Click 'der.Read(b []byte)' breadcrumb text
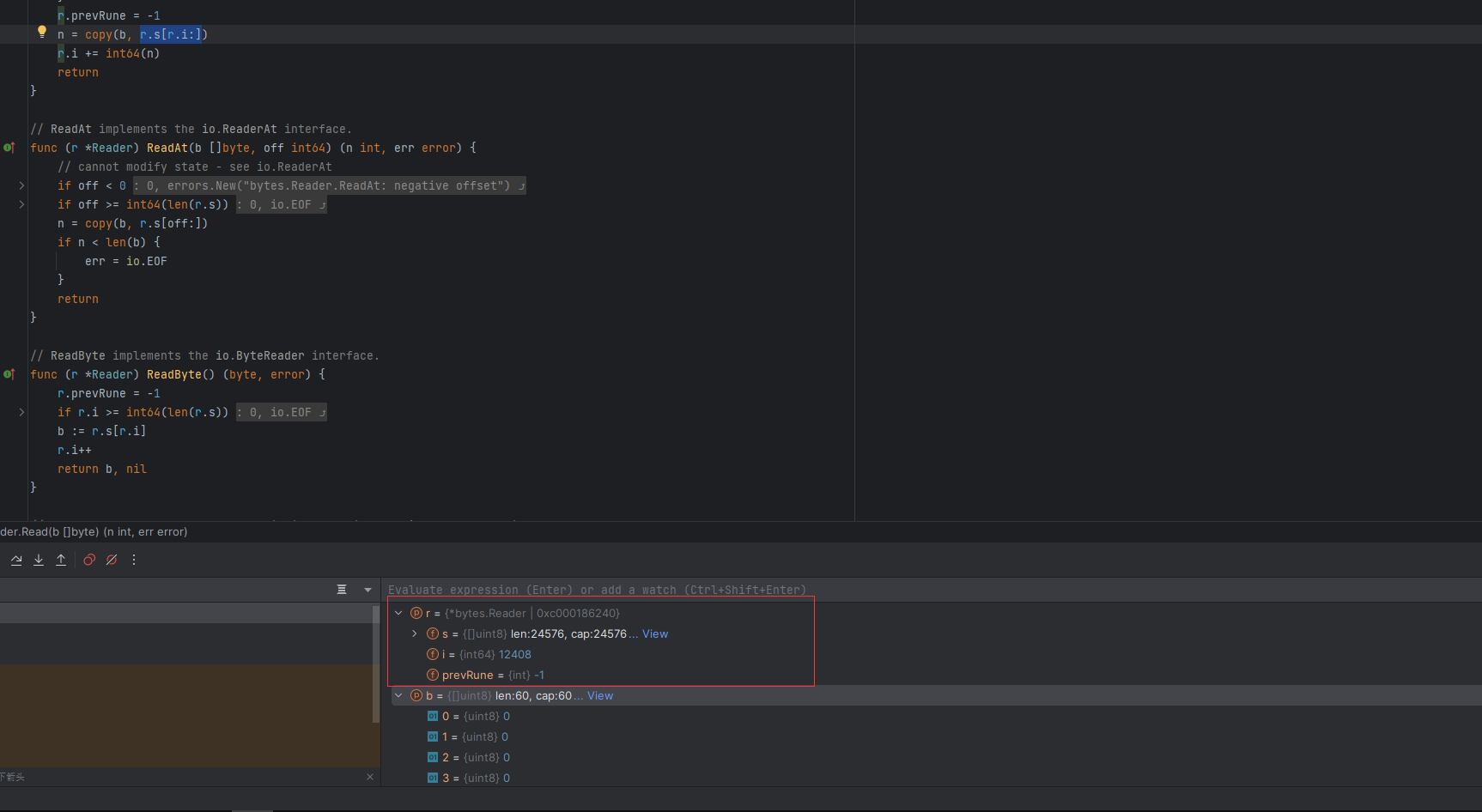Viewport: 1482px width, 812px height. click(x=94, y=531)
